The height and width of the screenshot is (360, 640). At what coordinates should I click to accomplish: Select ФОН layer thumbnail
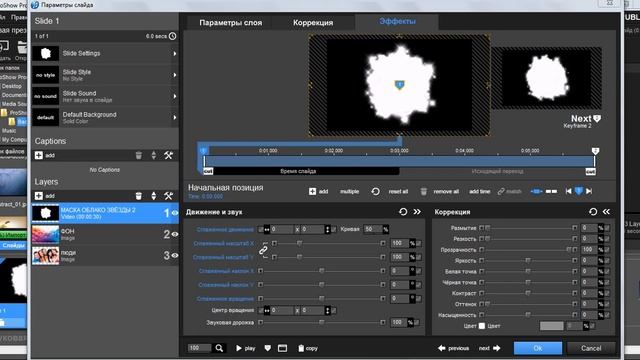45,234
